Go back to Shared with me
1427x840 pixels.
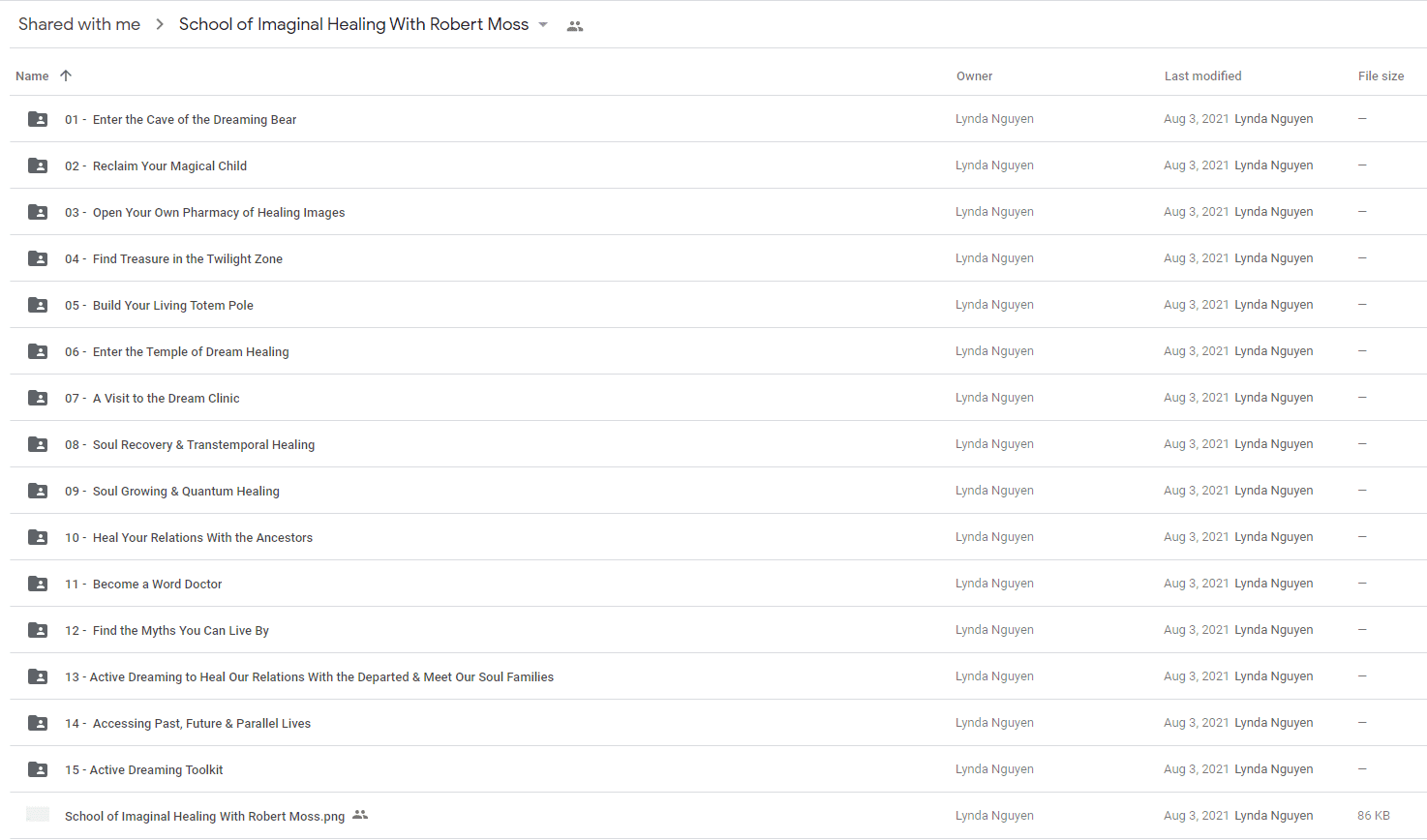(79, 24)
